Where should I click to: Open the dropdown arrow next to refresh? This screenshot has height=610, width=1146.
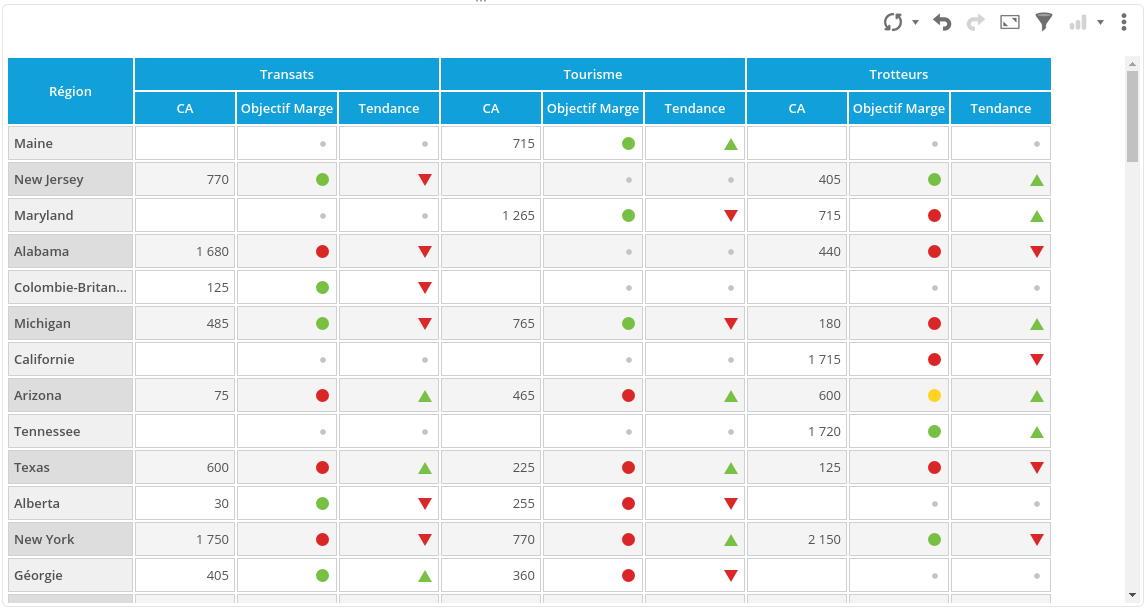[x=915, y=23]
